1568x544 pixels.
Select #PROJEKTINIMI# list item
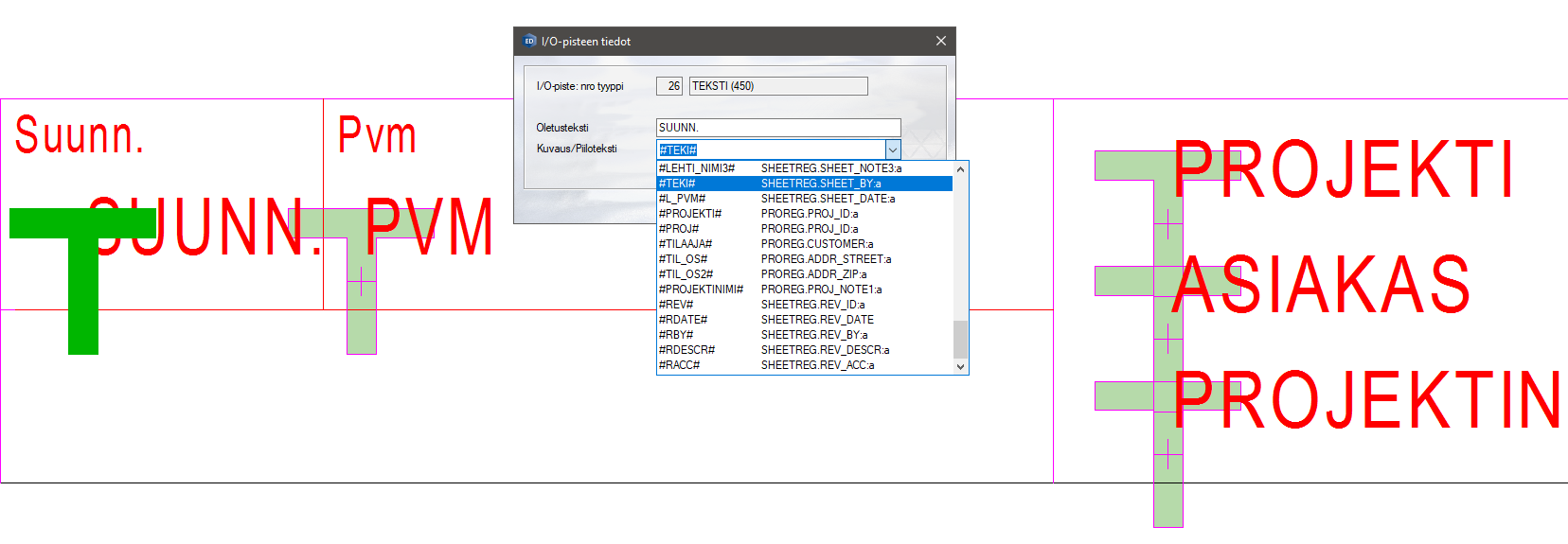coord(804,290)
